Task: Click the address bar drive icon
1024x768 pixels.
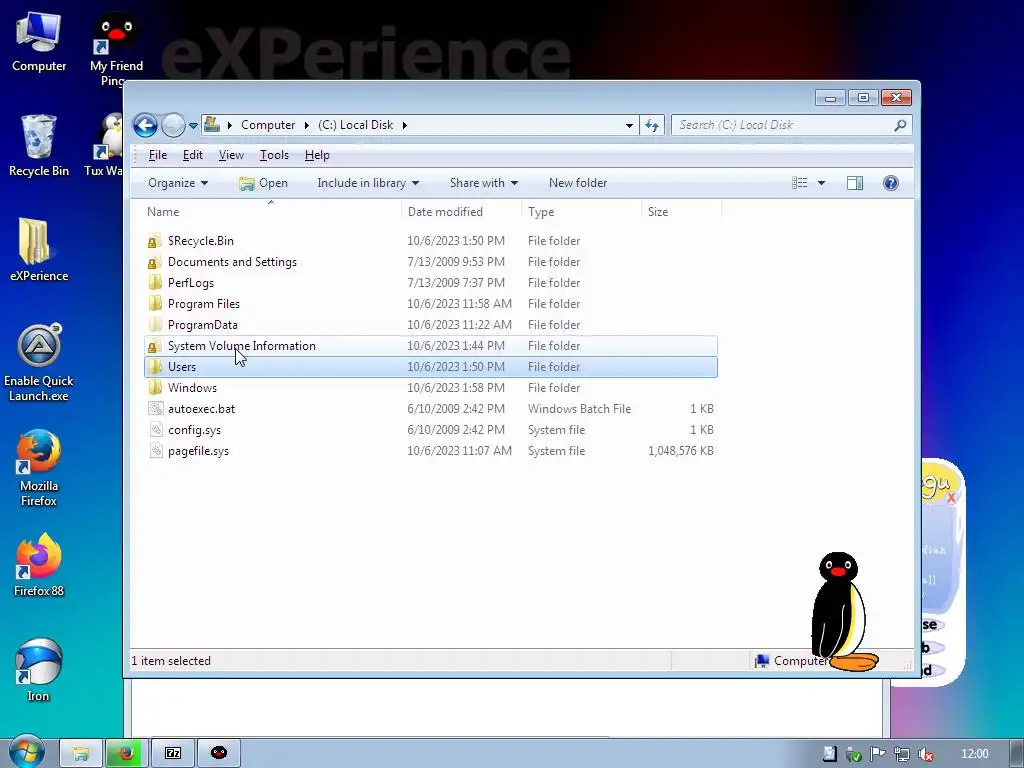Action: pos(212,124)
